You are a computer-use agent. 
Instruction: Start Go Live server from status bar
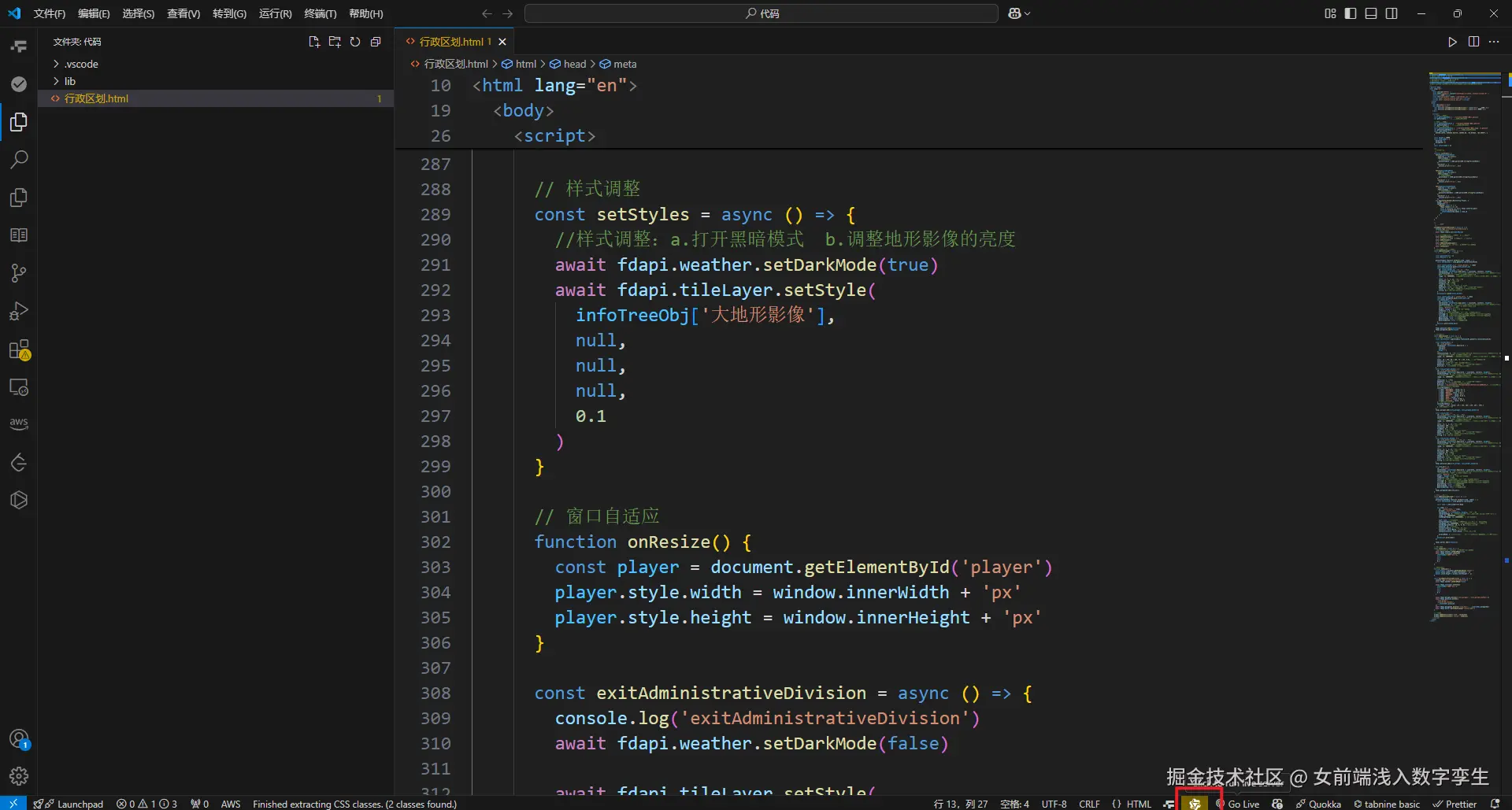click(x=1243, y=804)
